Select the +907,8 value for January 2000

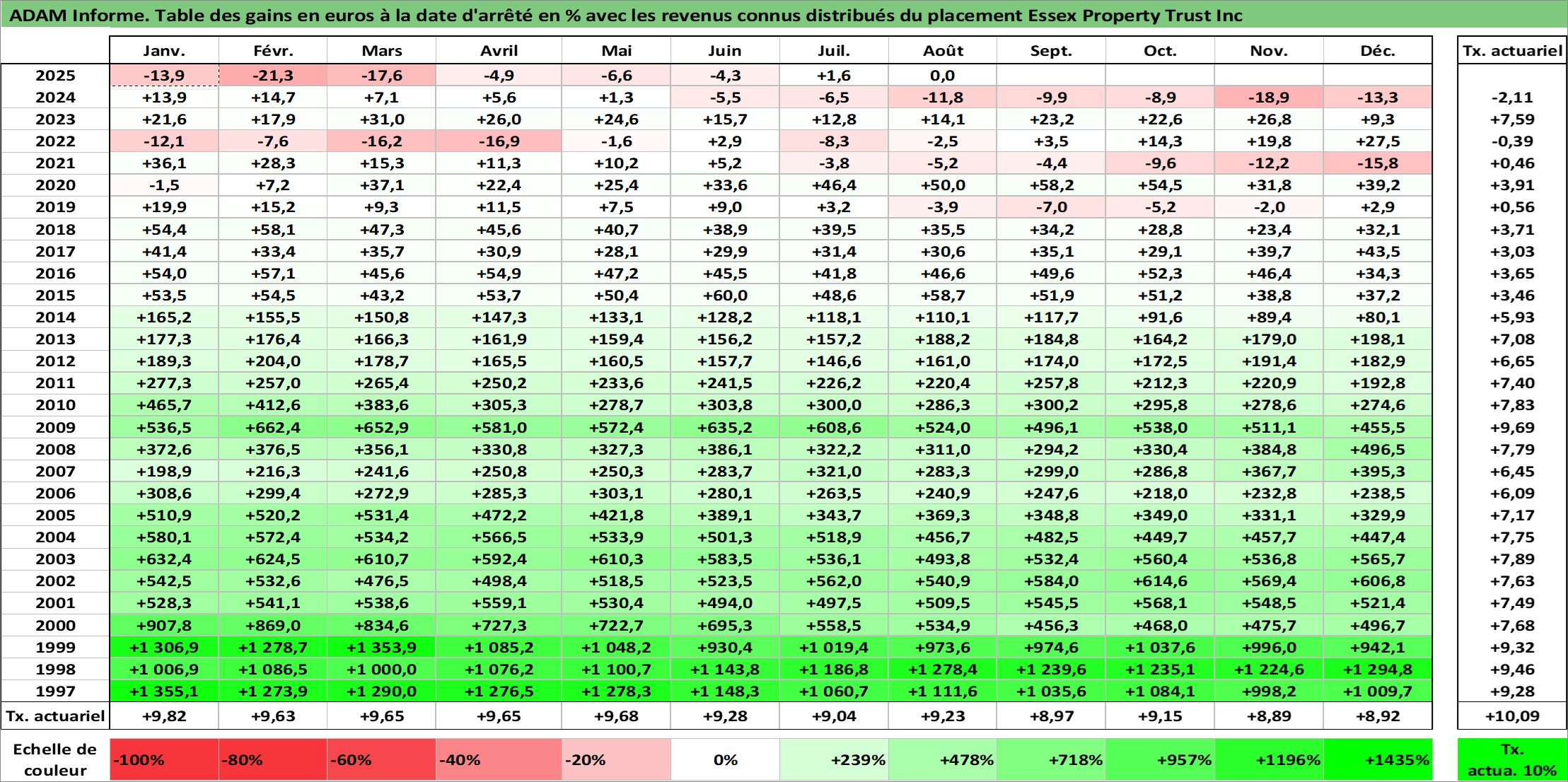click(x=164, y=625)
